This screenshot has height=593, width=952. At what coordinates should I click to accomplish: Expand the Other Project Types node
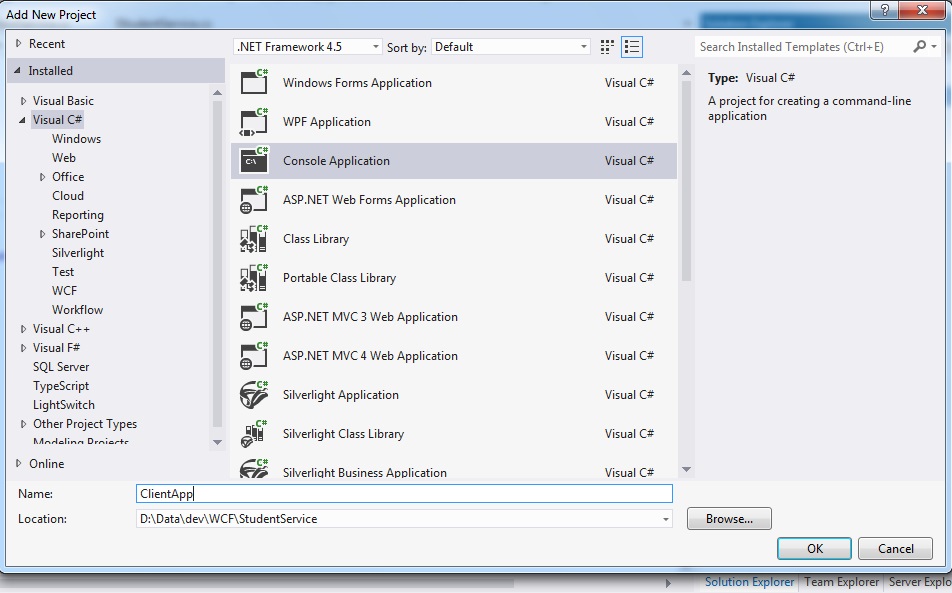tap(24, 424)
